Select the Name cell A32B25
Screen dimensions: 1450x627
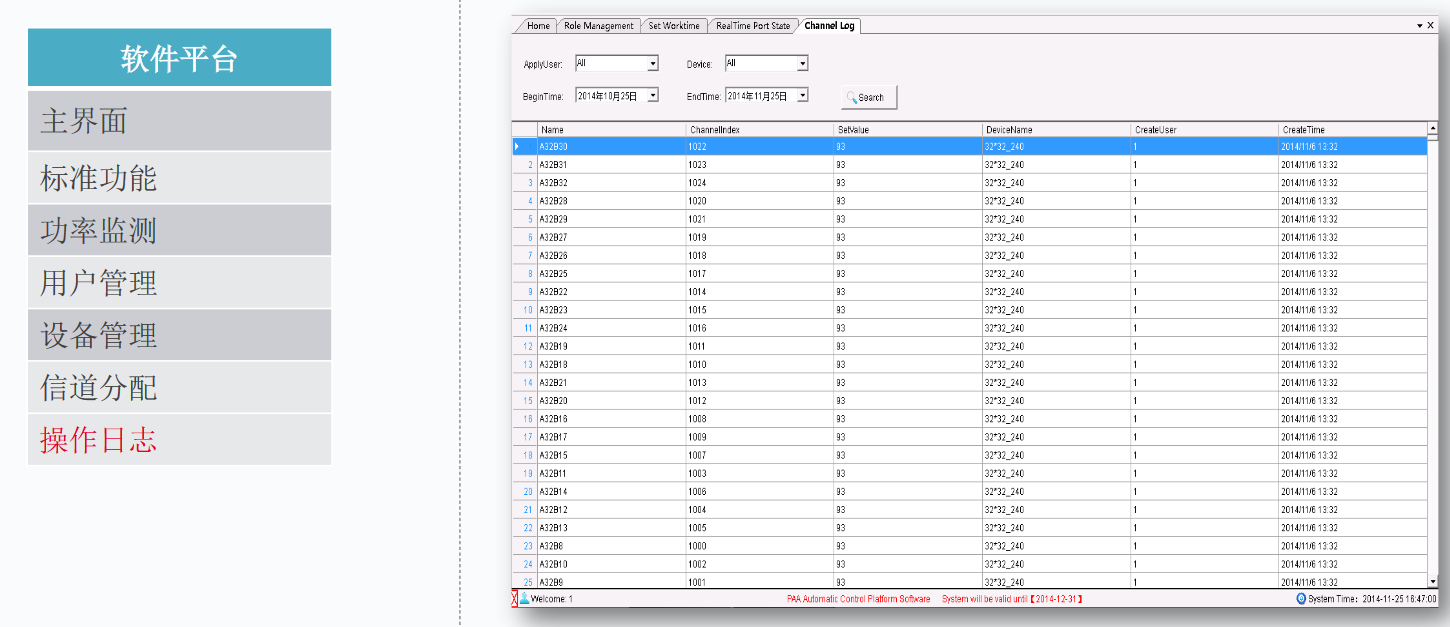point(612,274)
